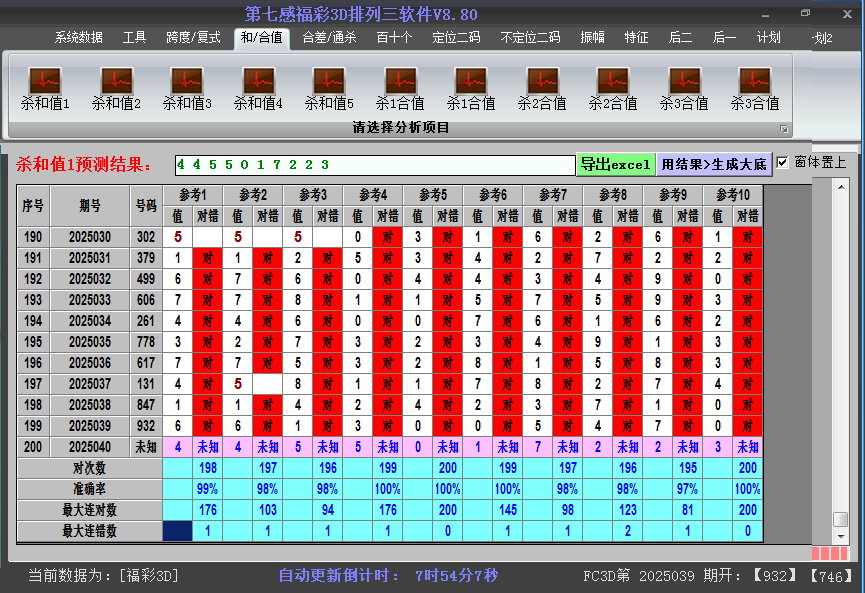Click the table scrollbar down arrow
The height and width of the screenshot is (593, 865).
841,536
